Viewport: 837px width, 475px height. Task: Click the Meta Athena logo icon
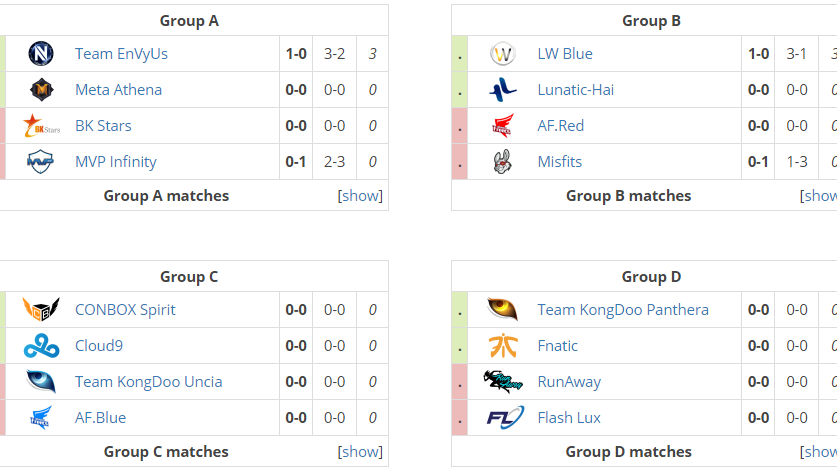coord(41,90)
